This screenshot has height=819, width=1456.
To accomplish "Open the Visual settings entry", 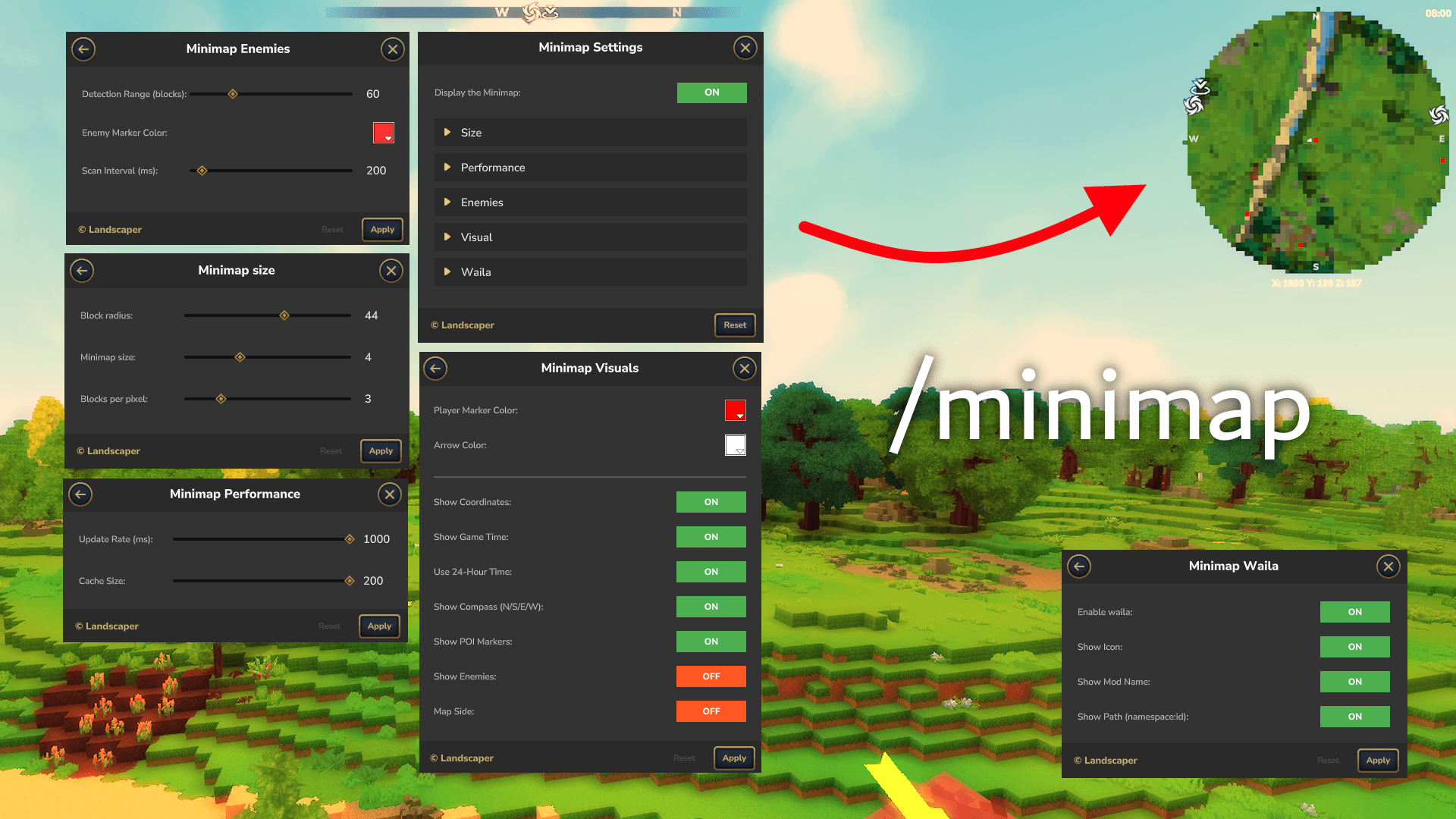I will pyautogui.click(x=590, y=237).
